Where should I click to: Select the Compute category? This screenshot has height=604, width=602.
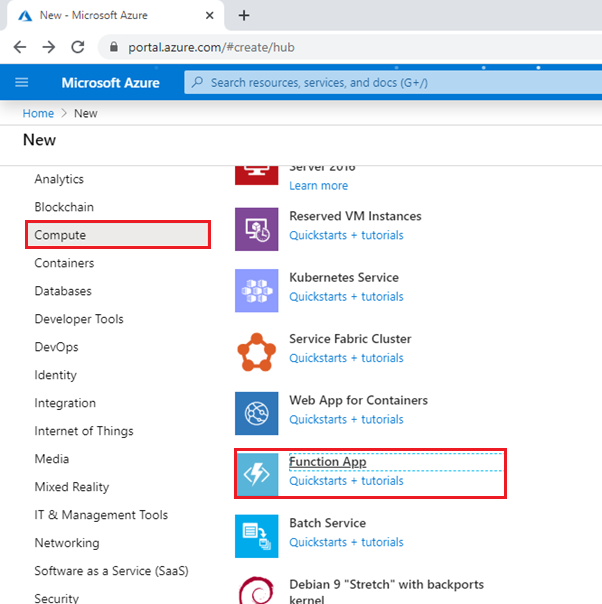[x=118, y=235]
